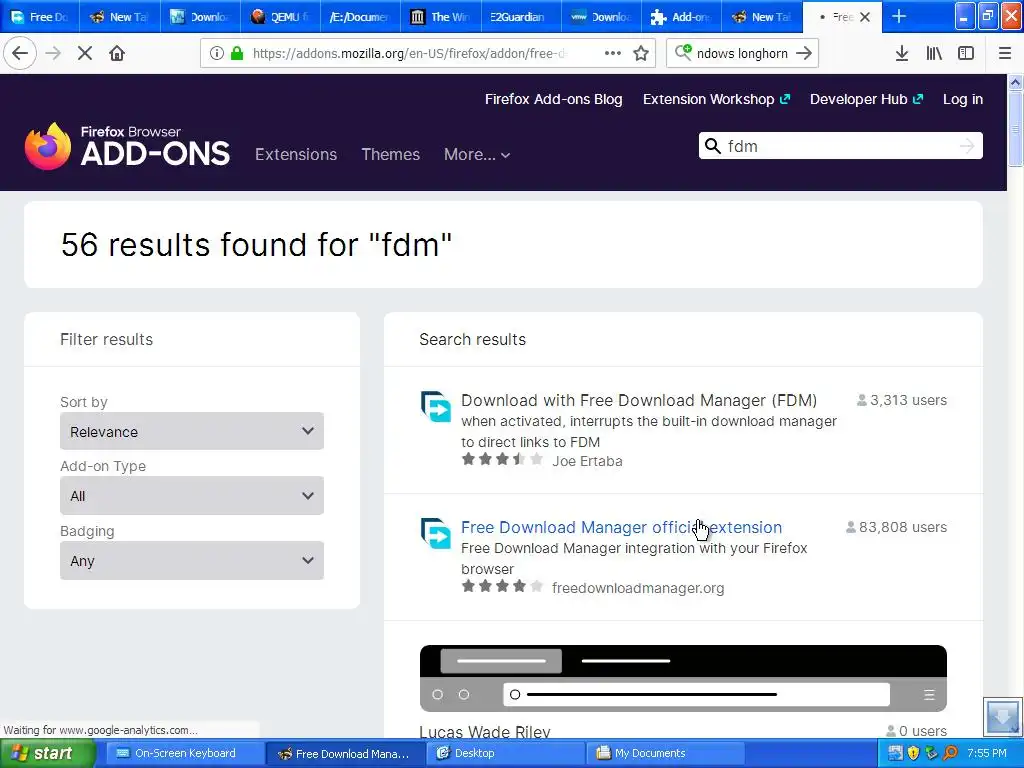1024x768 pixels.
Task: Click Free Download Manager official extension icon
Action: coord(436,533)
